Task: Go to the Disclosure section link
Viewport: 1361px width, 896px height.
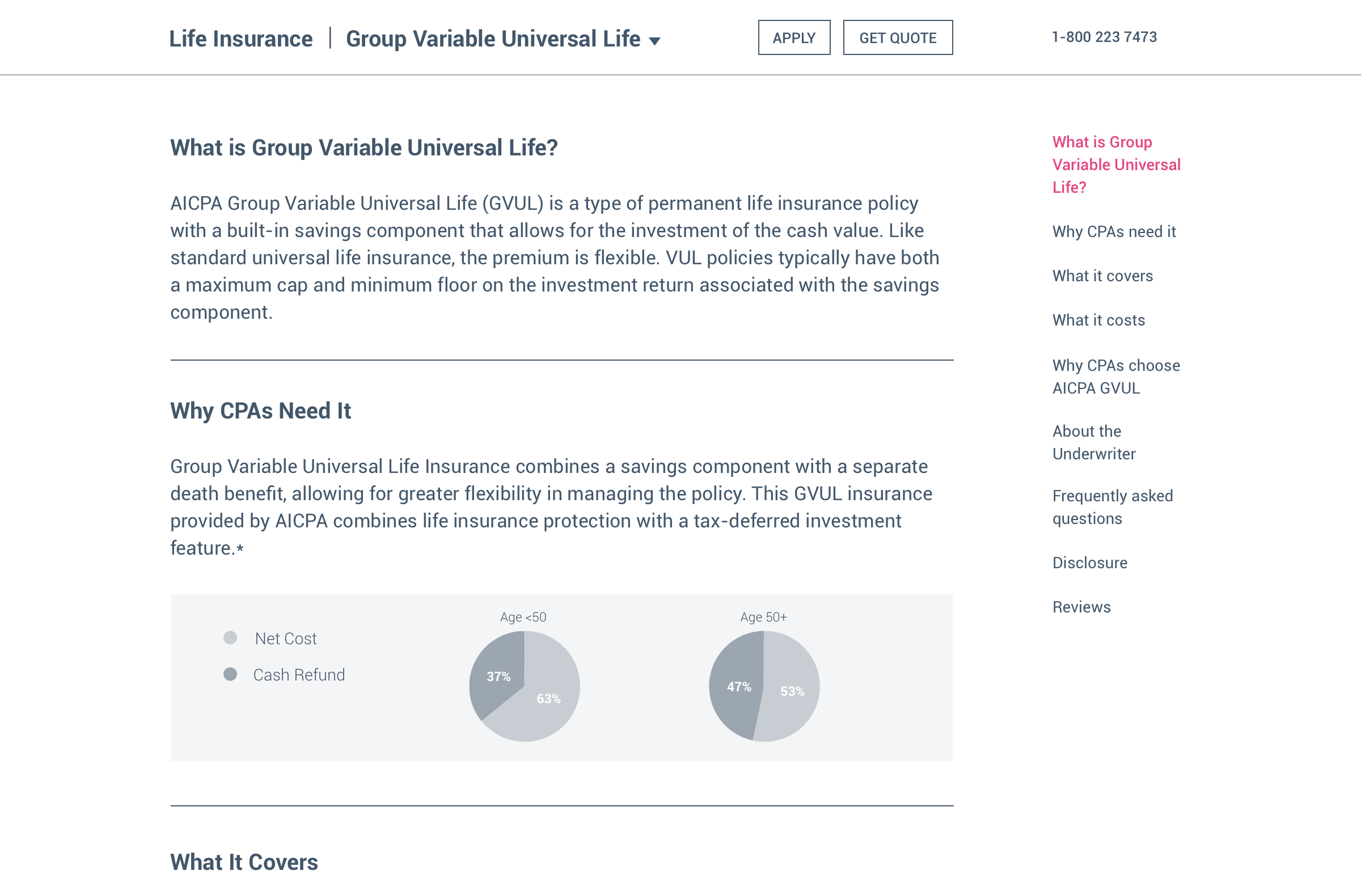Action: click(1089, 563)
